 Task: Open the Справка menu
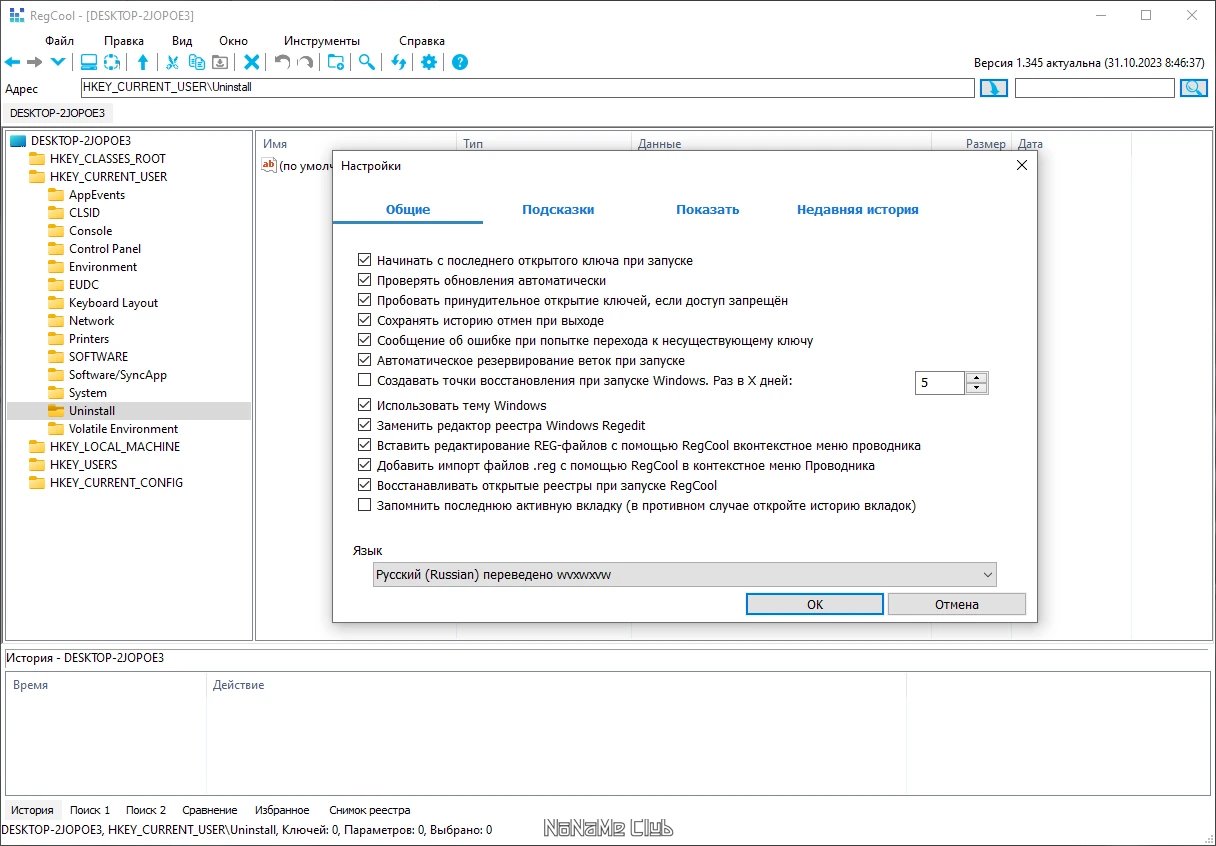(x=422, y=41)
